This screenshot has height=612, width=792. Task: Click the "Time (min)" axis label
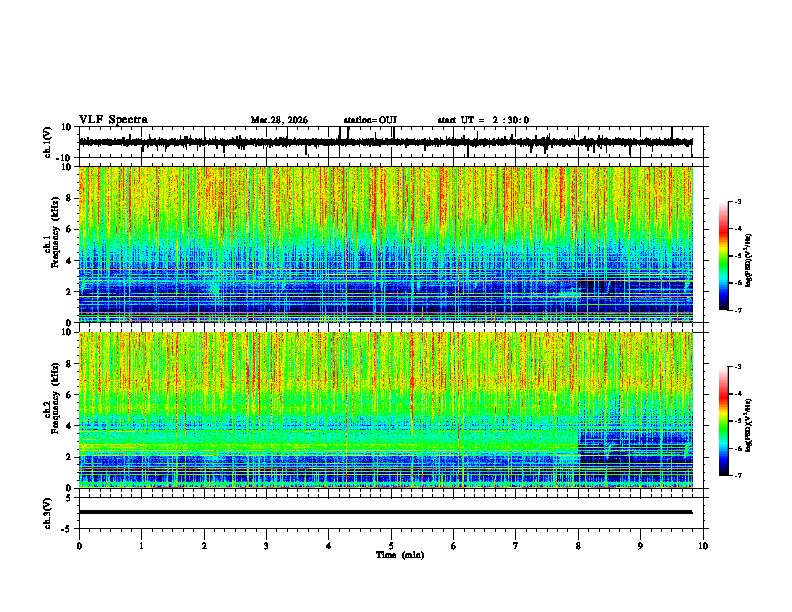pos(400,555)
